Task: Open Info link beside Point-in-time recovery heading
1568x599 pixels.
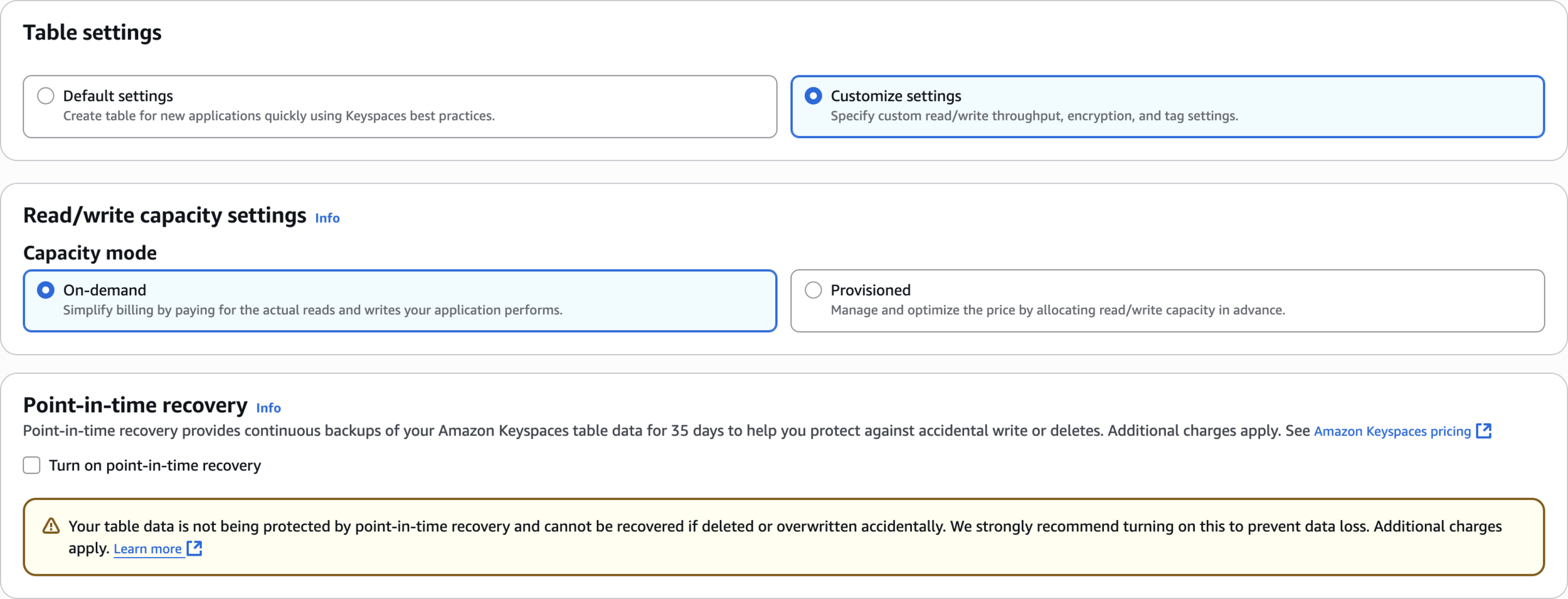Action: pos(268,408)
